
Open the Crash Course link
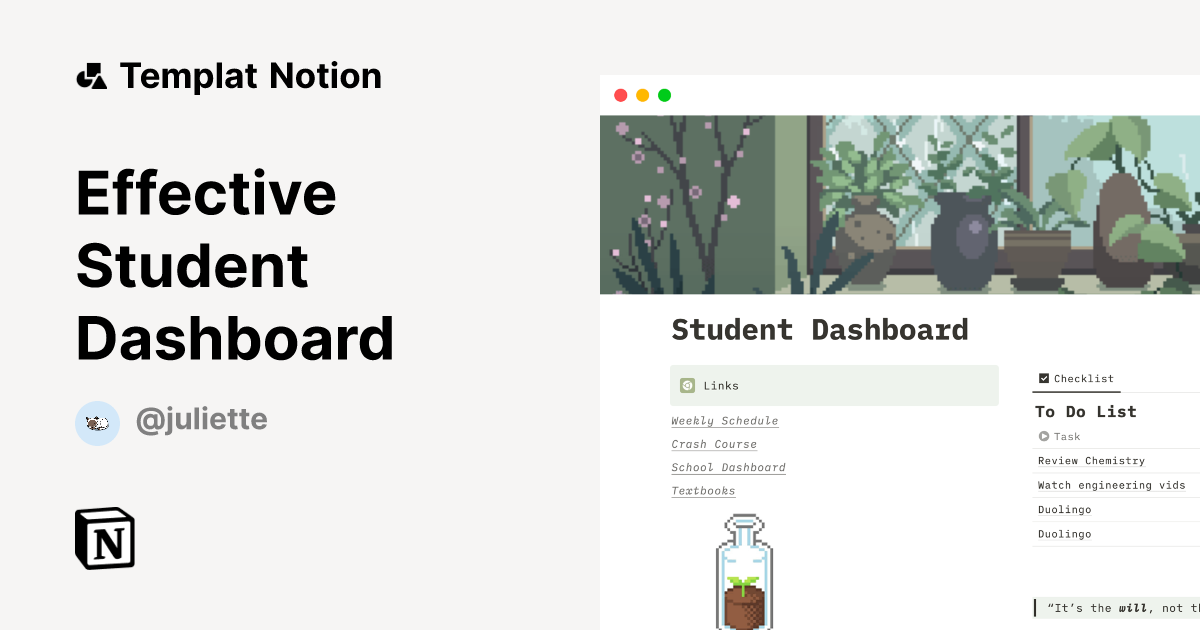click(x=714, y=444)
